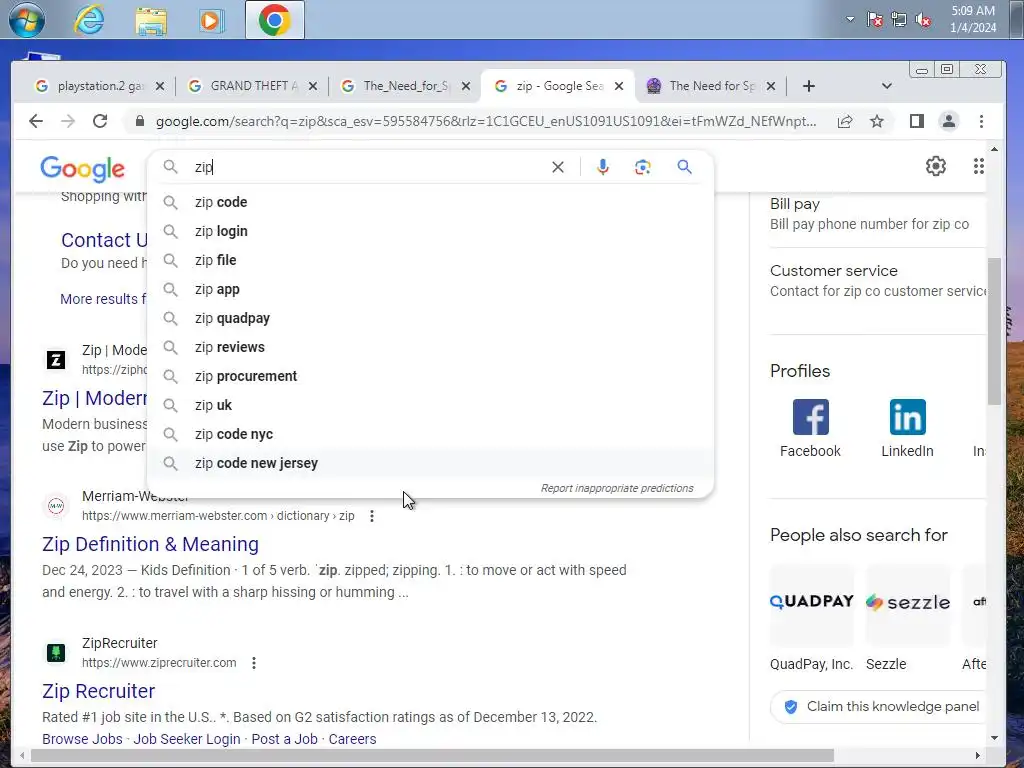
Task: Go forward in browser history
Action: click(68, 121)
